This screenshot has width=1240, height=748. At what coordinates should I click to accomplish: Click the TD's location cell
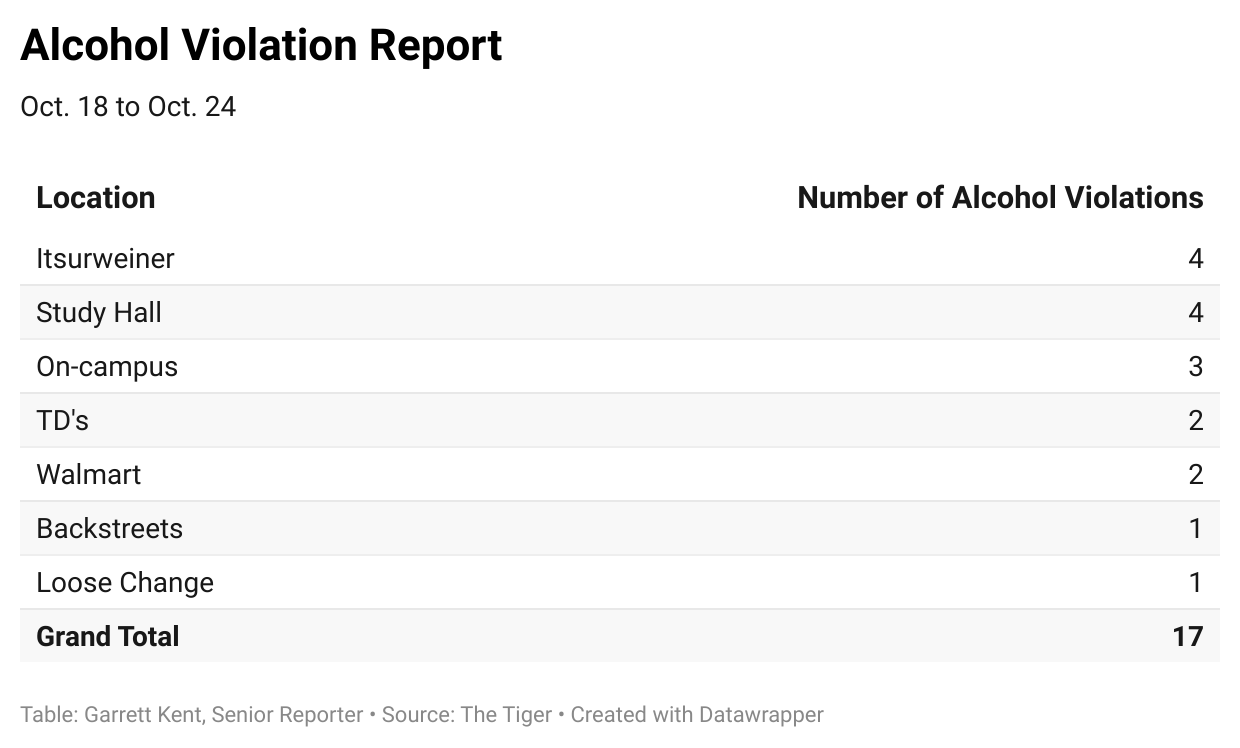tap(62, 421)
